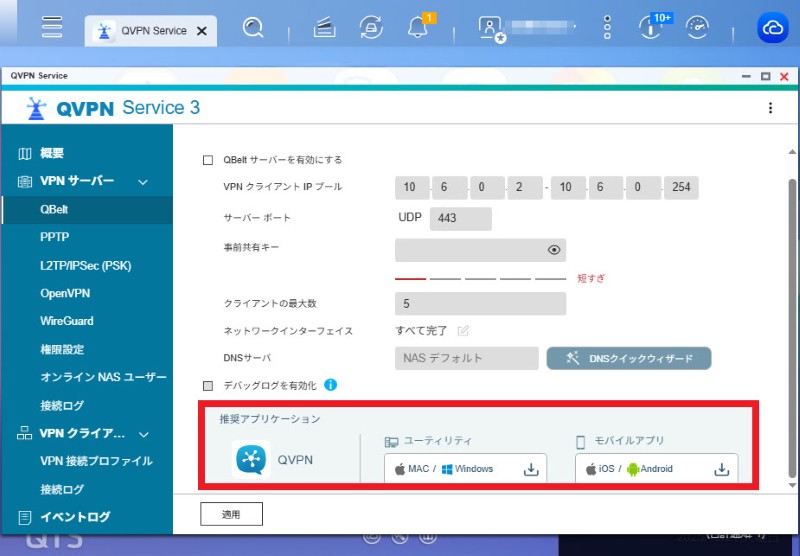Launch the DNSクイックウィザード button
The width and height of the screenshot is (800, 556).
point(628,358)
